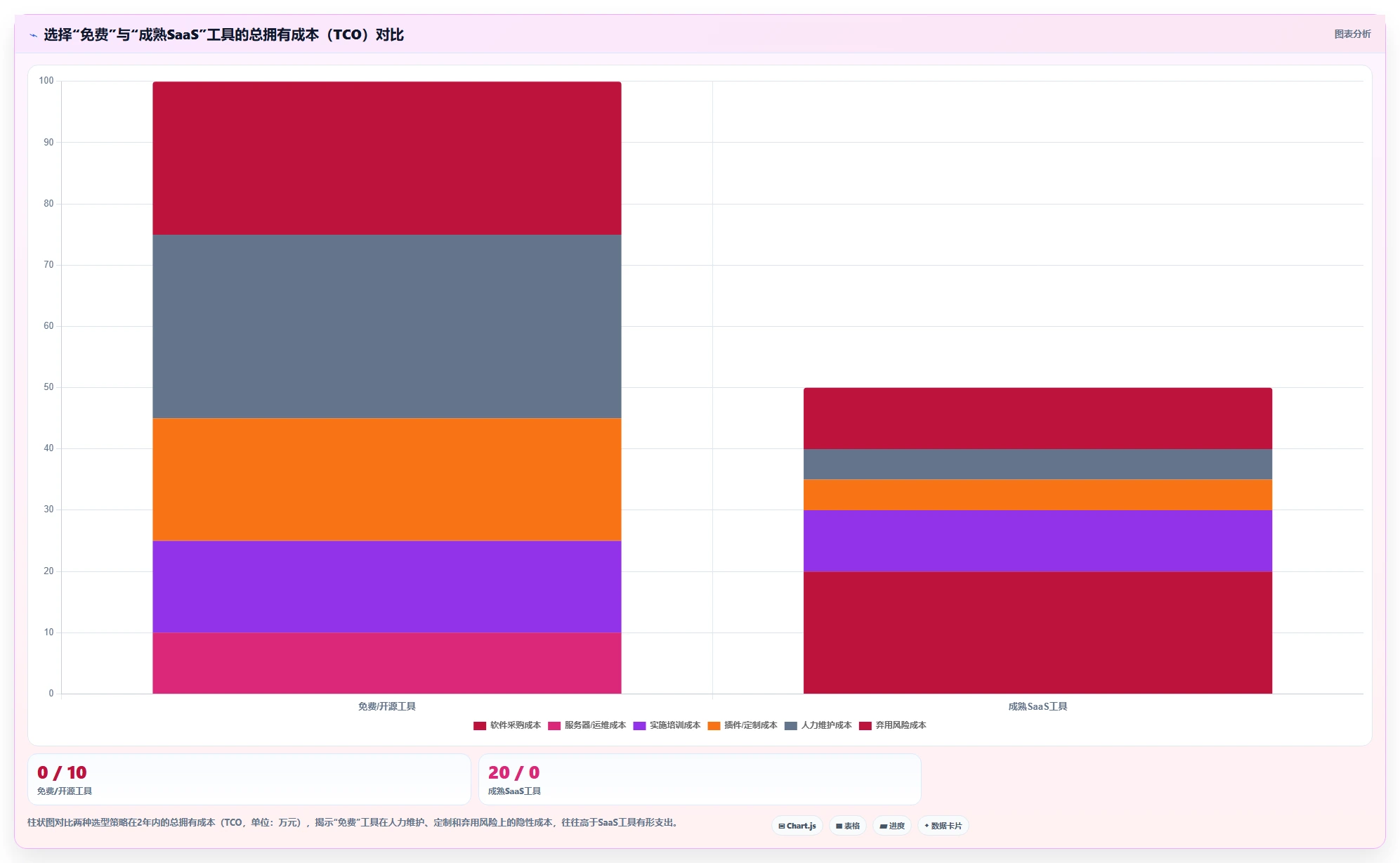Click the 0 / 10 免费/开源工具 data card
This screenshot has height=863, width=1400.
(249, 779)
